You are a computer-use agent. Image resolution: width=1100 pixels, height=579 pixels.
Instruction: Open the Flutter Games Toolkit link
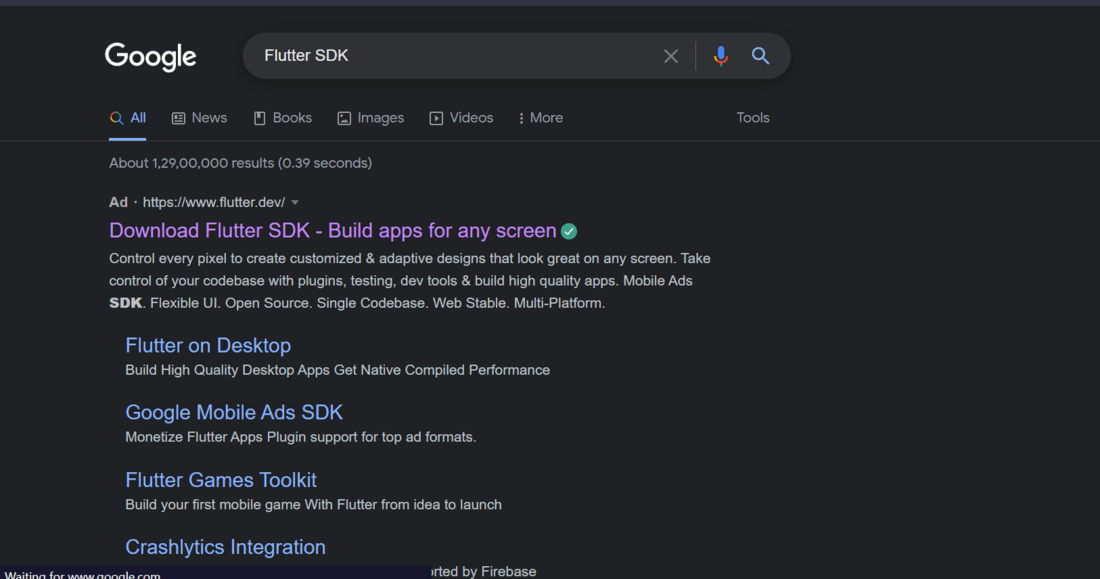221,480
